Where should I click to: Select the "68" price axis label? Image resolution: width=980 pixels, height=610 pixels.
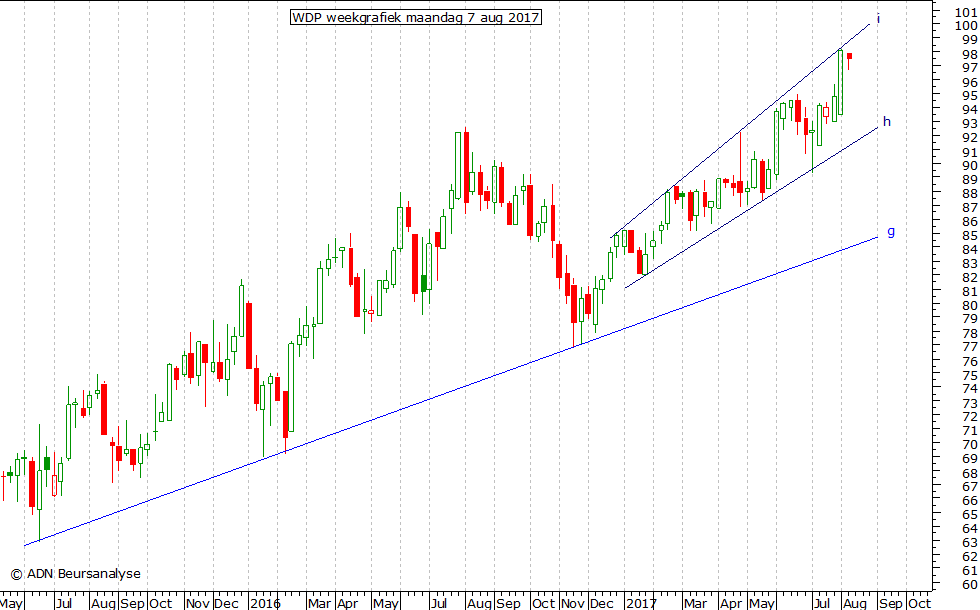pyautogui.click(x=970, y=473)
